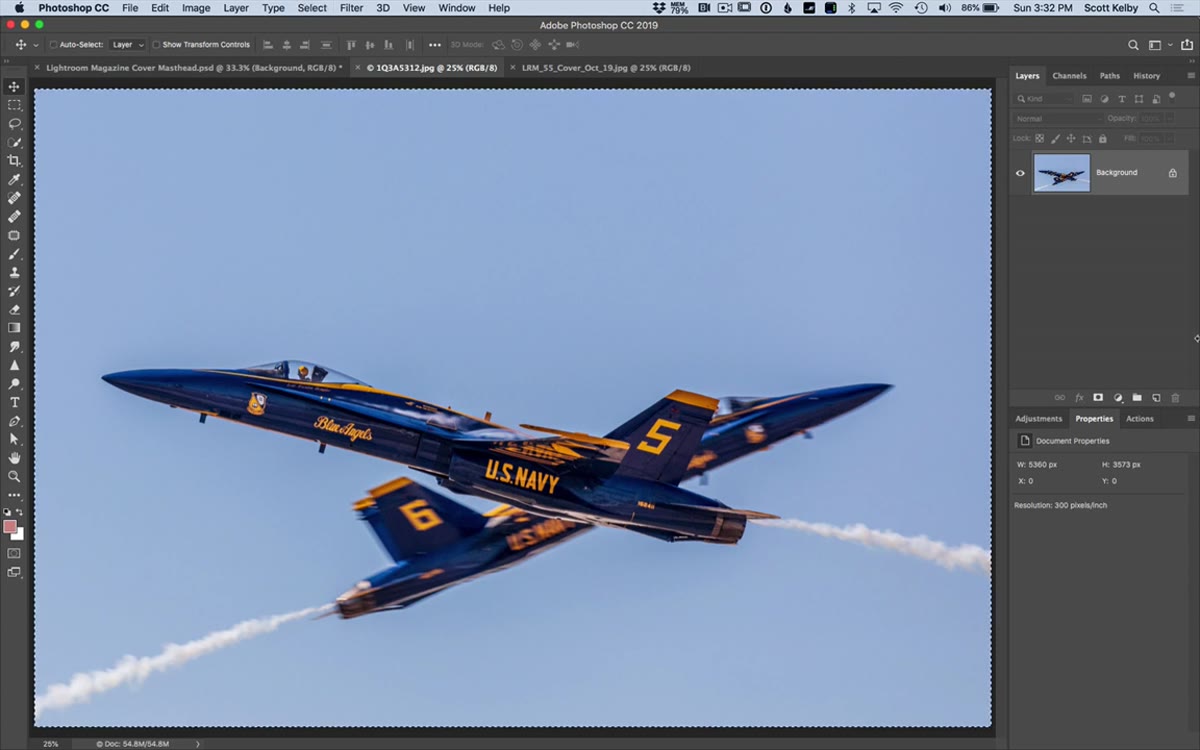Toggle Quick Mask mode icon
The width and height of the screenshot is (1200, 750).
point(14,552)
